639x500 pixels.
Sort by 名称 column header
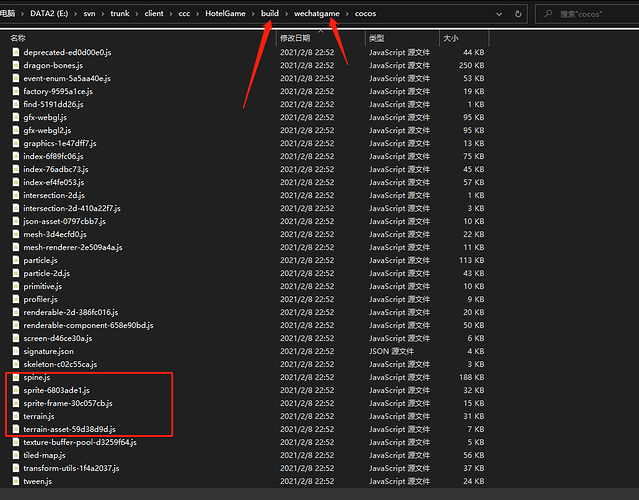tap(18, 38)
